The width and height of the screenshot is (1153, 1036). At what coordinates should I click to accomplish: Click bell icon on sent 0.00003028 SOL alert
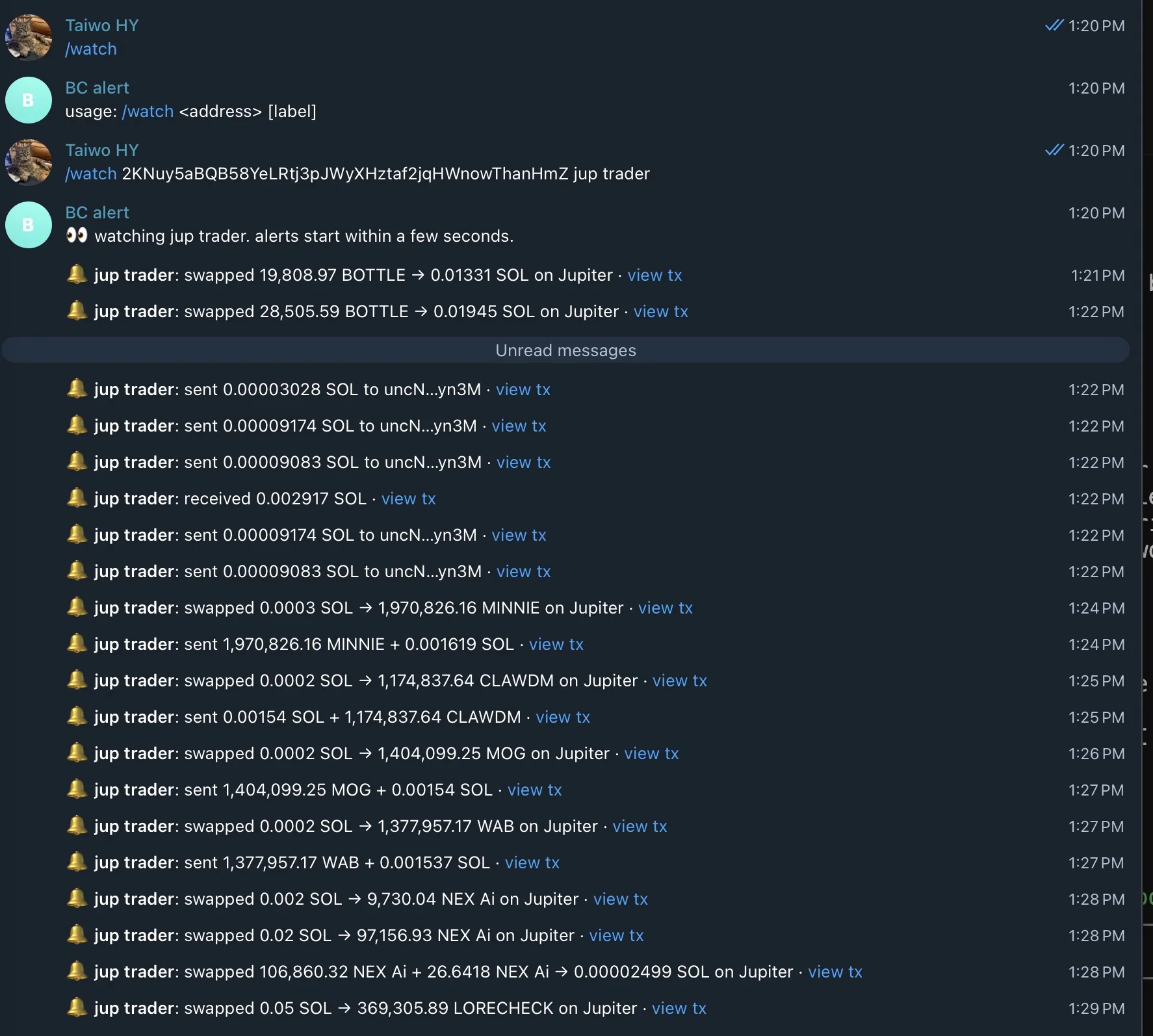pyautogui.click(x=77, y=389)
